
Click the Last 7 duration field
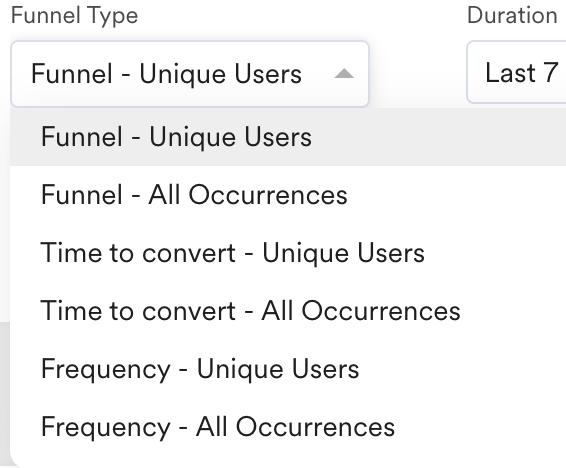[x=517, y=73]
